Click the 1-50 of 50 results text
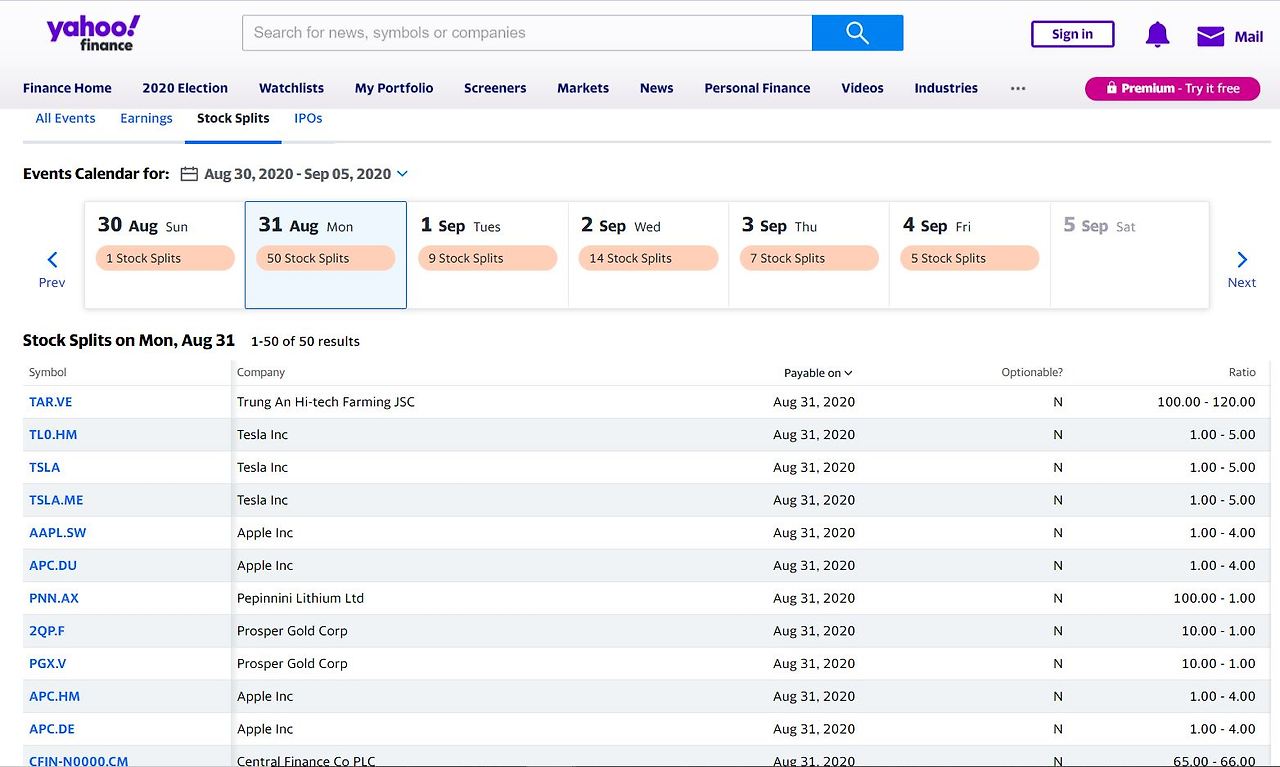Image resolution: width=1280 pixels, height=767 pixels. (x=305, y=342)
